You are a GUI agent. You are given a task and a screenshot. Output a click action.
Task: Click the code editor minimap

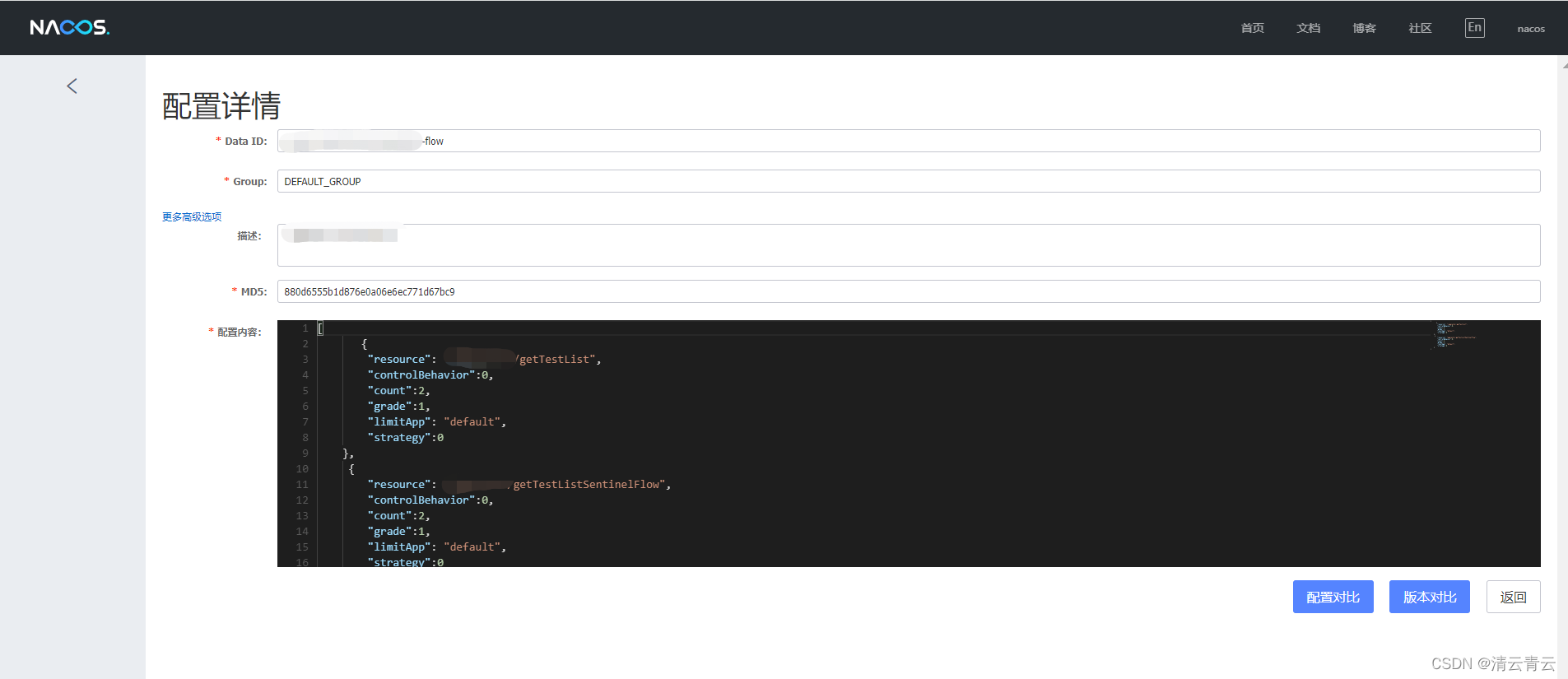click(x=1456, y=334)
